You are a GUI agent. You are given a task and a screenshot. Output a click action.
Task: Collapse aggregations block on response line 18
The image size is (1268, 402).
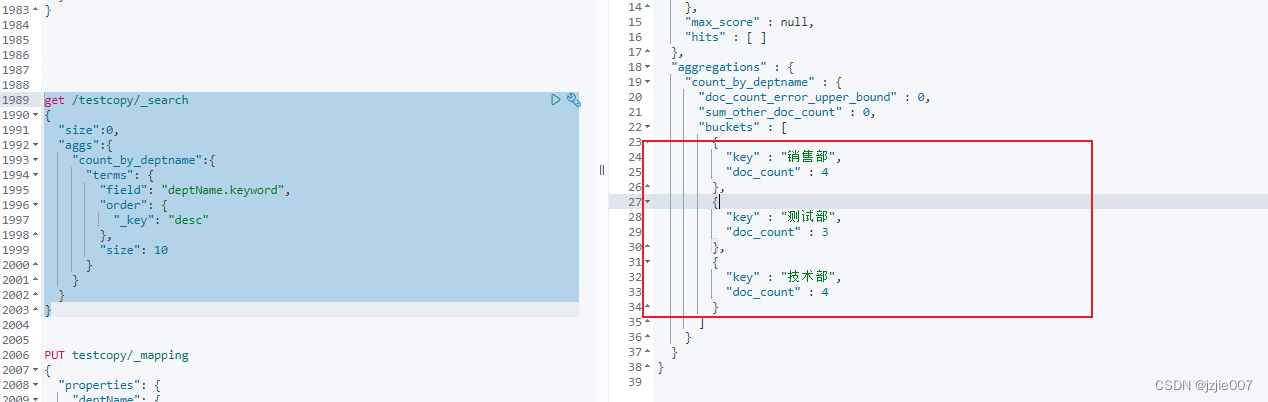point(647,67)
